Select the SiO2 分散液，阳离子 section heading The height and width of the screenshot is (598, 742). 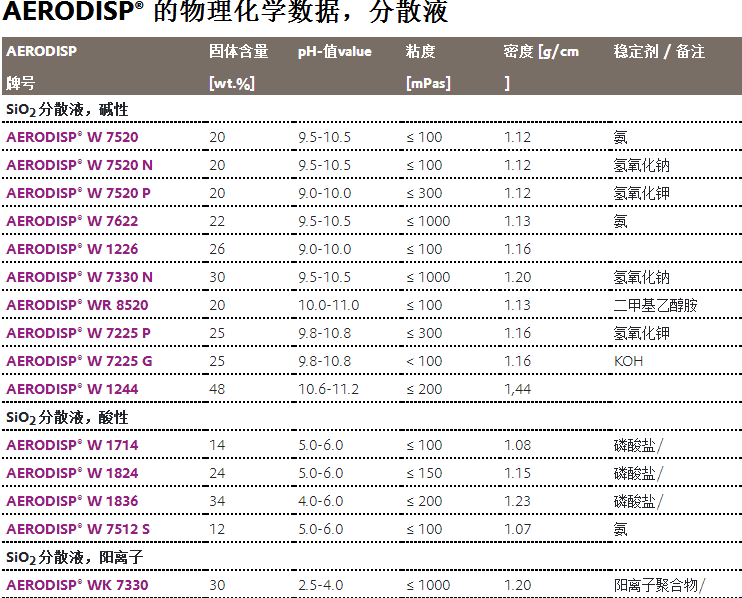(x=74, y=557)
